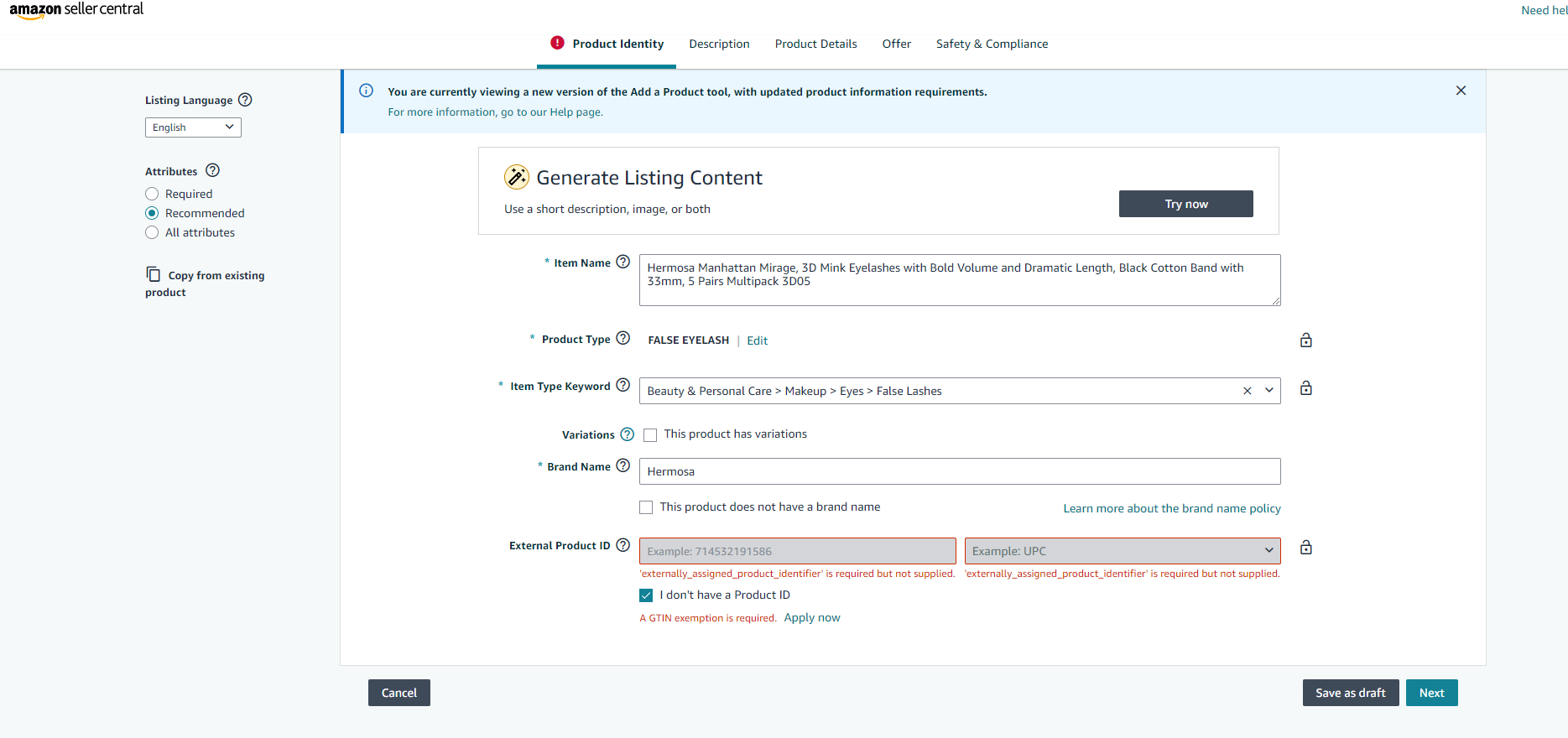The height and width of the screenshot is (738, 1568).
Task: Click the lock icon for Item Type Keyword
Action: coord(1306,387)
